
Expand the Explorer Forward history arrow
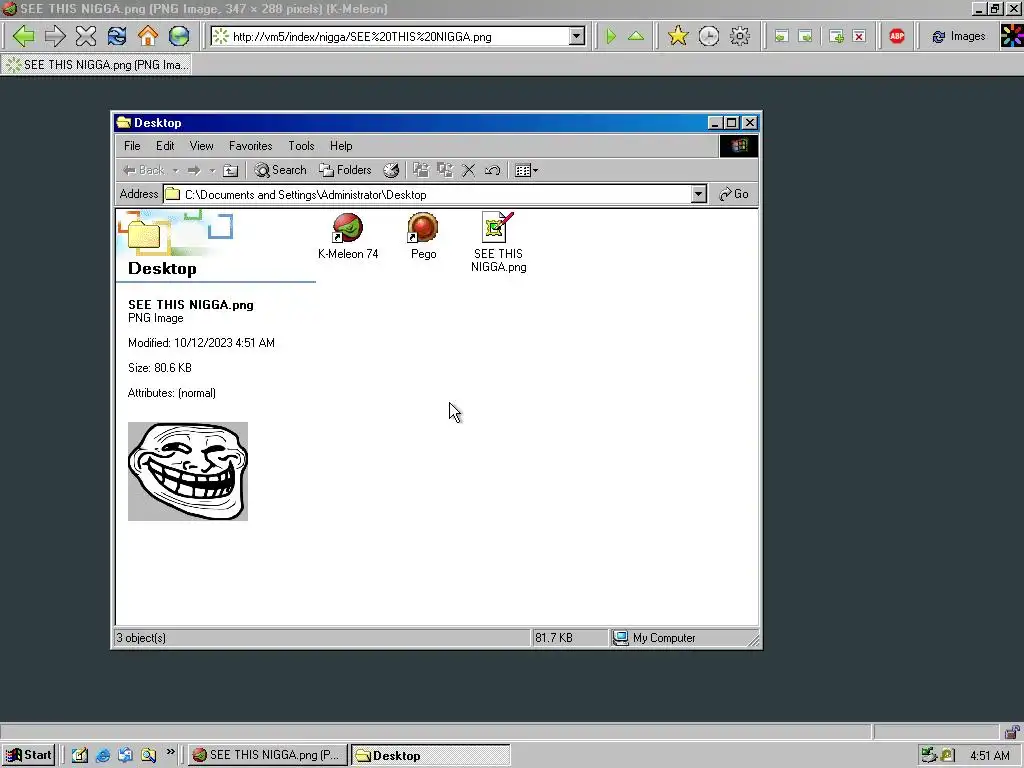click(212, 170)
